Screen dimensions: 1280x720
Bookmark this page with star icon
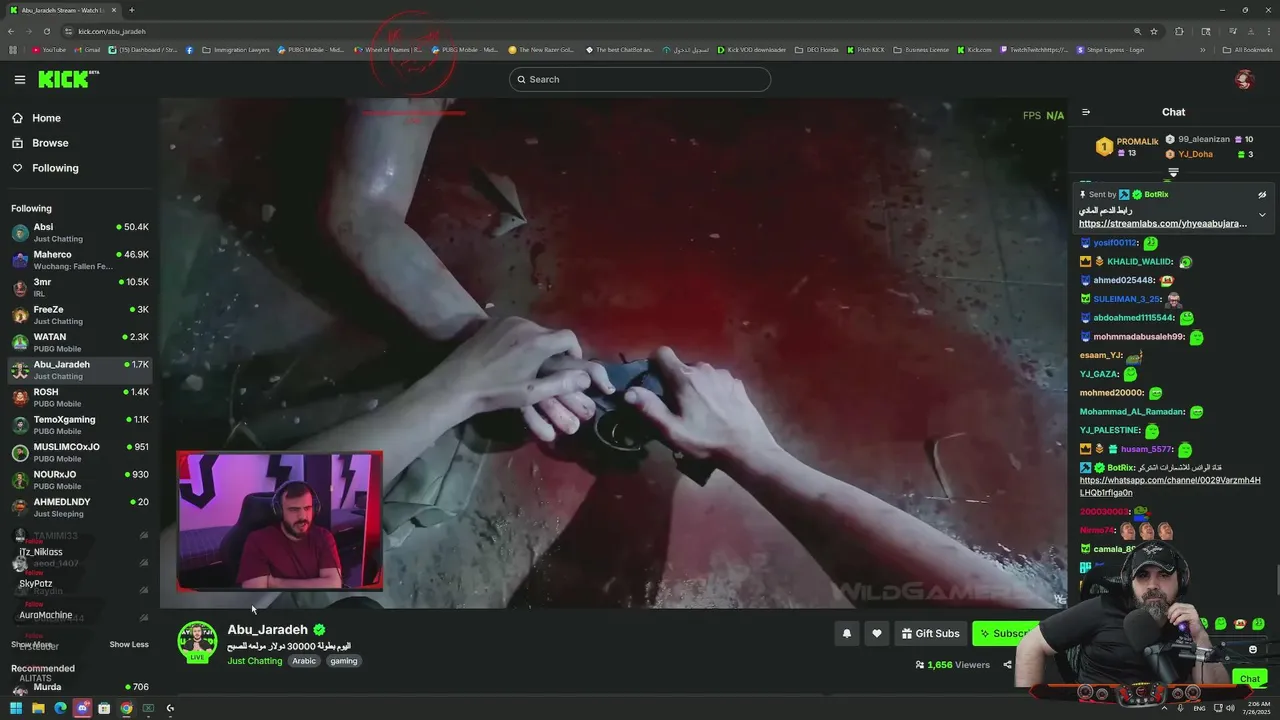pos(1154,31)
